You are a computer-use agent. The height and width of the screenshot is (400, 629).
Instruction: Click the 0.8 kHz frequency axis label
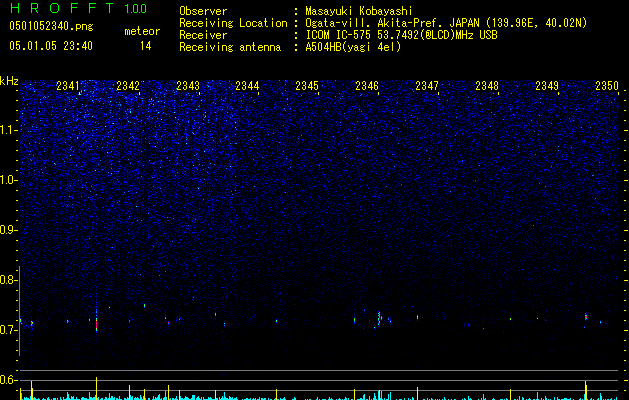click(x=8, y=280)
